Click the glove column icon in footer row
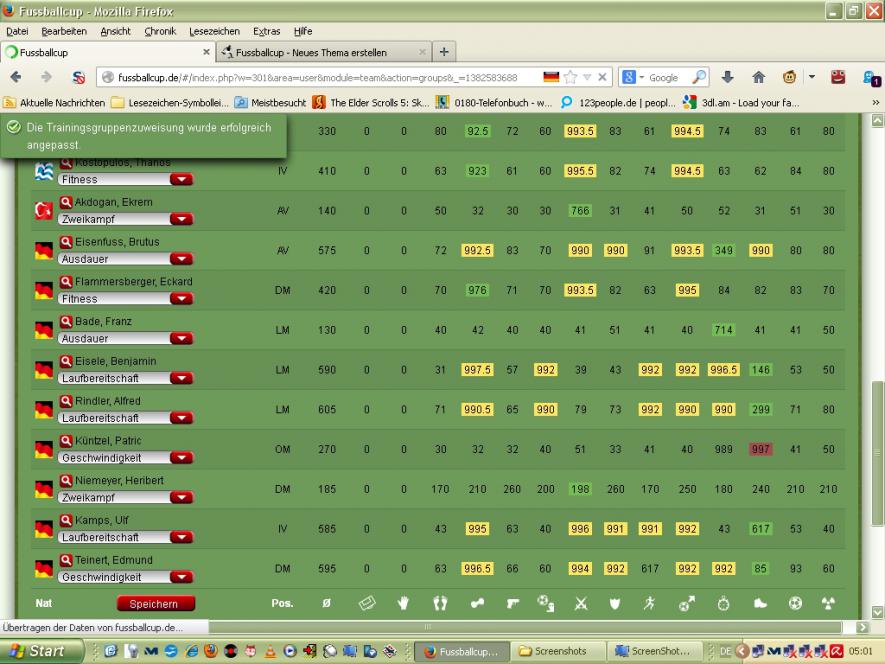The image size is (885, 664). pyautogui.click(x=404, y=603)
